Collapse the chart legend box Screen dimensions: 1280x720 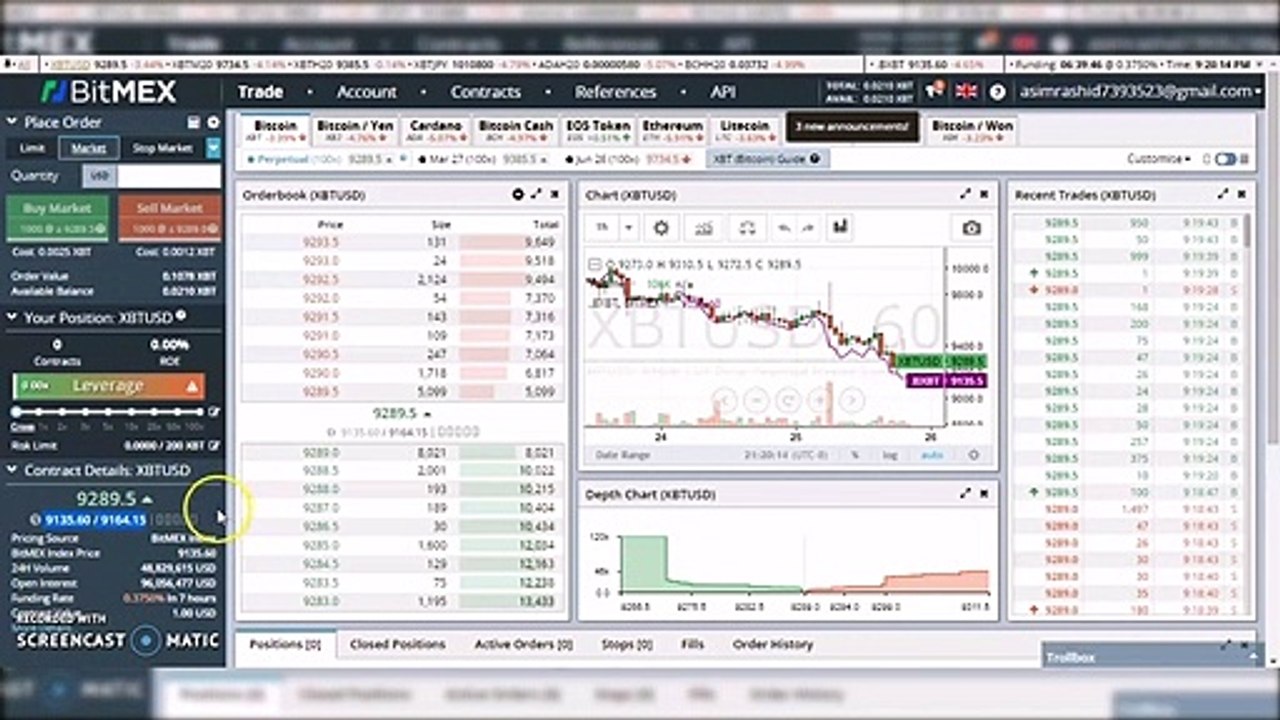click(595, 264)
